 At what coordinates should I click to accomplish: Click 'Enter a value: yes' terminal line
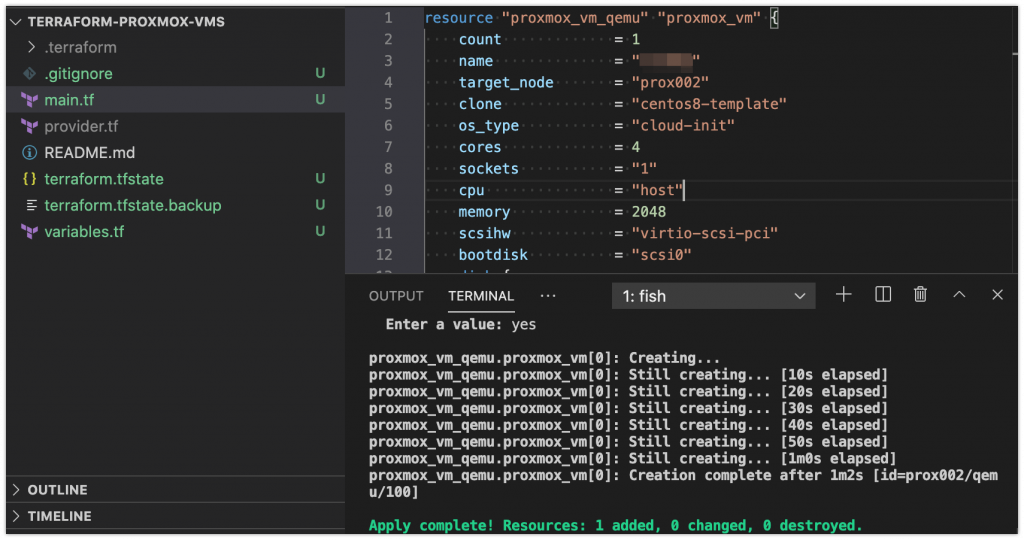[x=460, y=325]
